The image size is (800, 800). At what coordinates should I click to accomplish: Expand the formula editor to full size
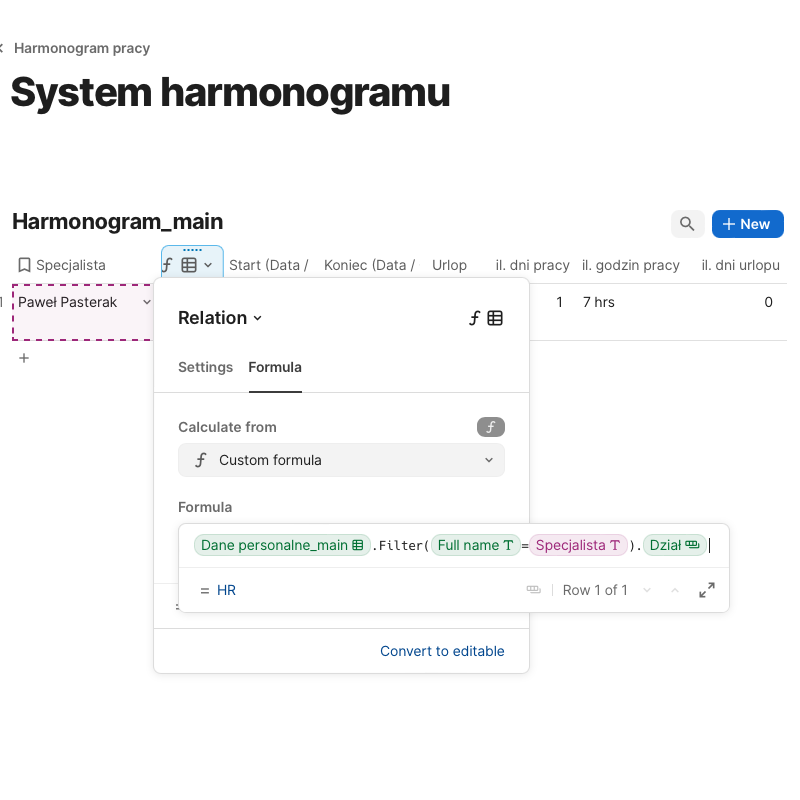707,590
